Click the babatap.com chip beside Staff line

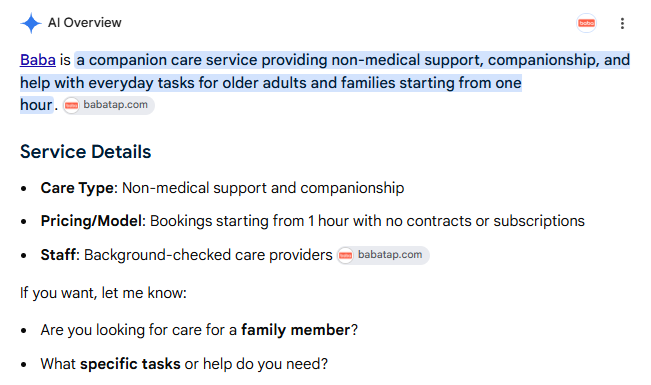point(383,255)
